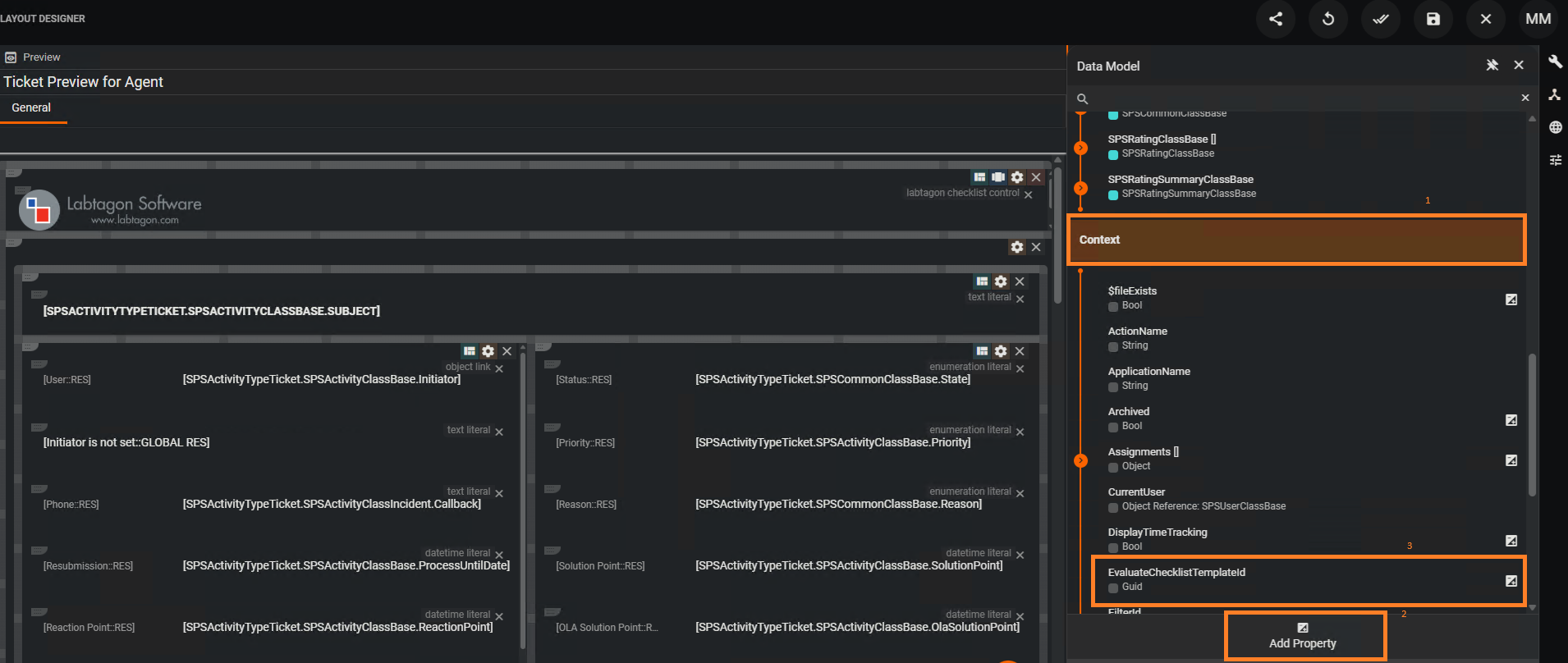Expand the SPSRatingSummaryClassBase node
Image resolution: width=1568 pixels, height=663 pixels.
1081,188
